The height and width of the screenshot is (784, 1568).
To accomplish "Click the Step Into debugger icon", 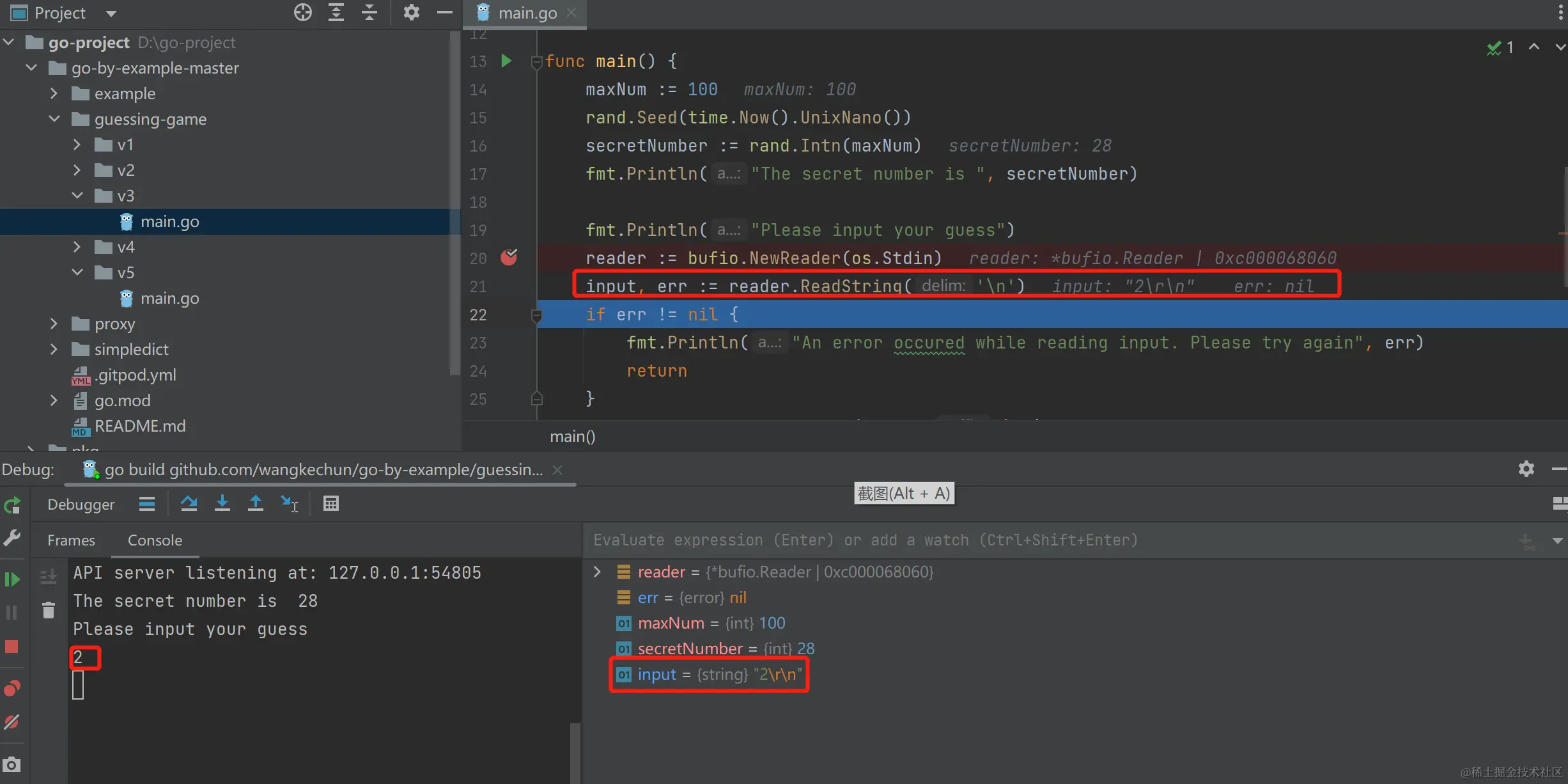I will tap(222, 504).
